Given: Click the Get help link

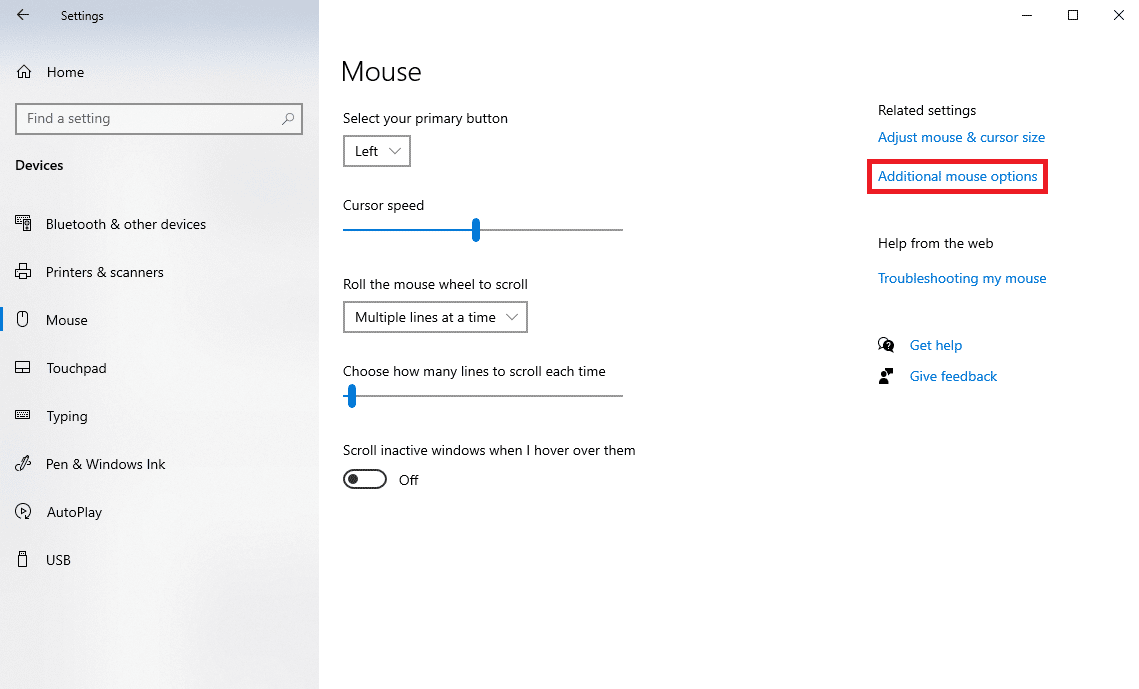Looking at the screenshot, I should [x=936, y=345].
